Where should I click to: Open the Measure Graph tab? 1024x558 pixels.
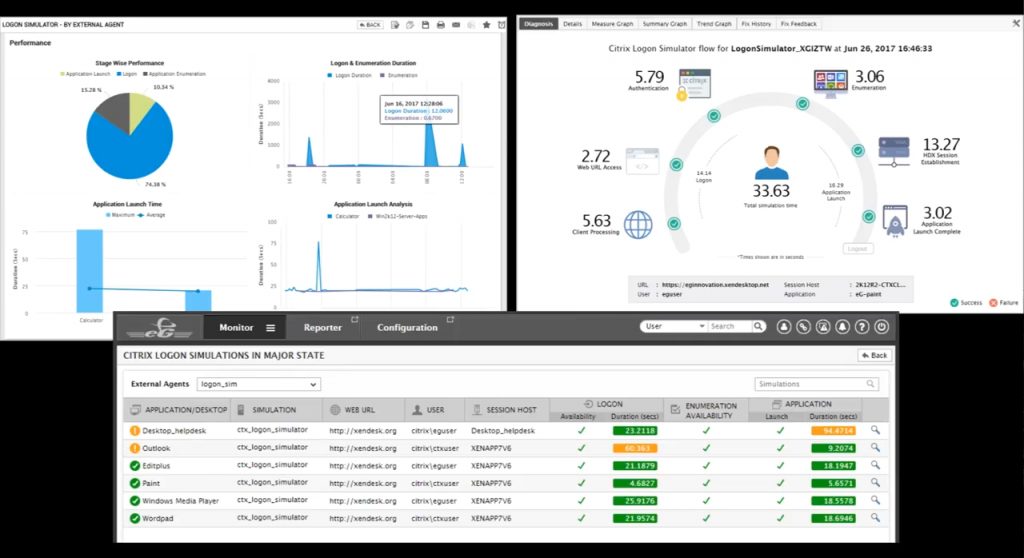pos(612,24)
